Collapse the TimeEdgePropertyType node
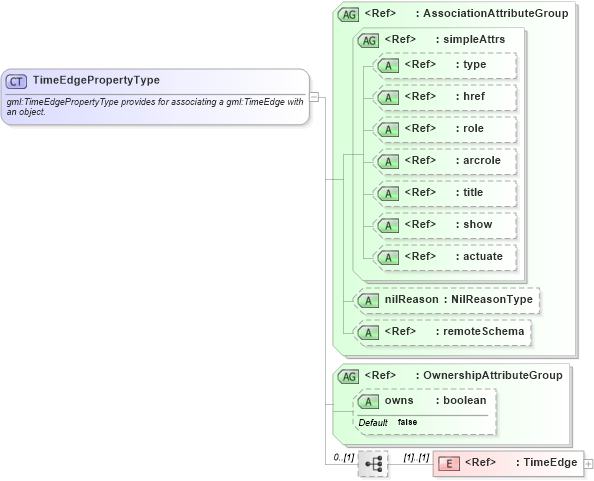594x481 pixels. (314, 97)
